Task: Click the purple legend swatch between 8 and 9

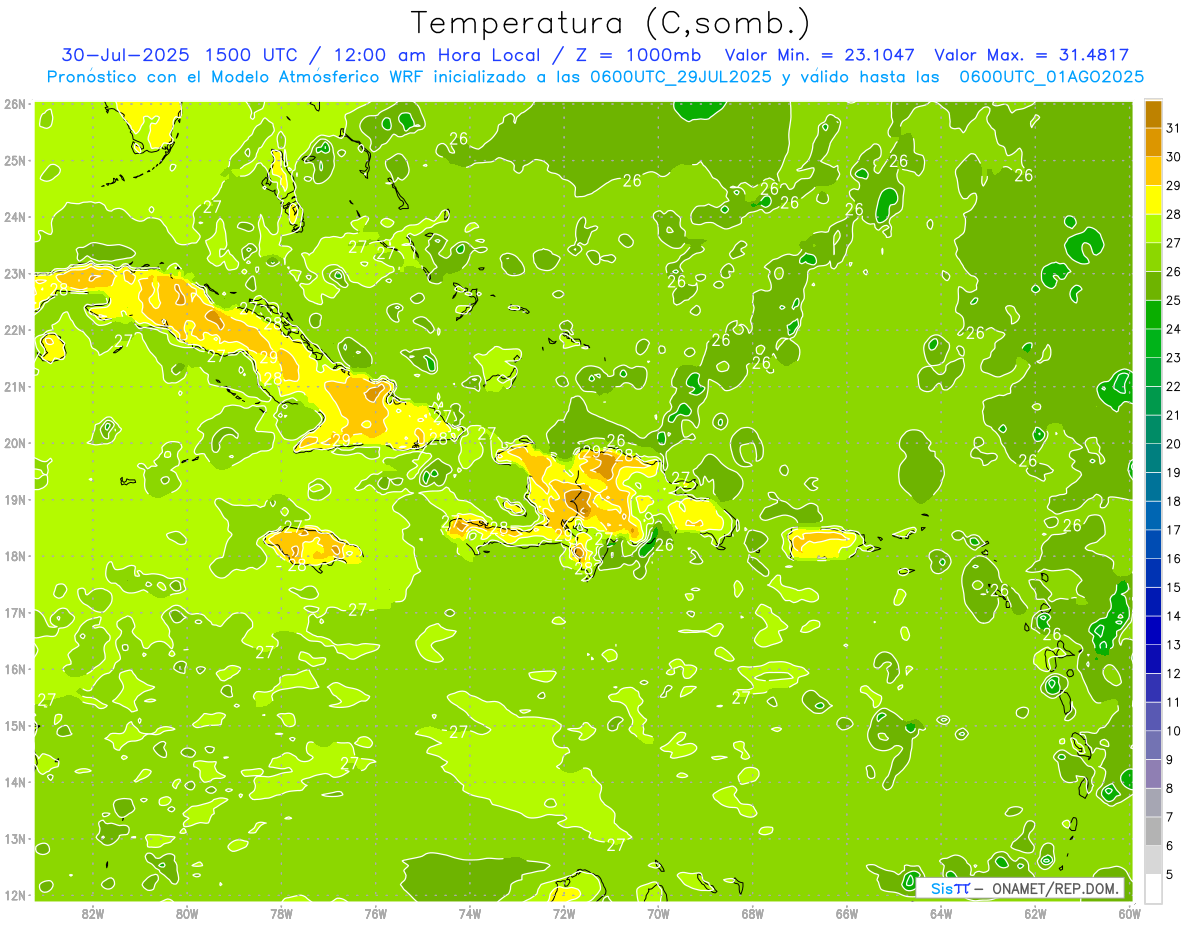Action: click(x=1153, y=774)
